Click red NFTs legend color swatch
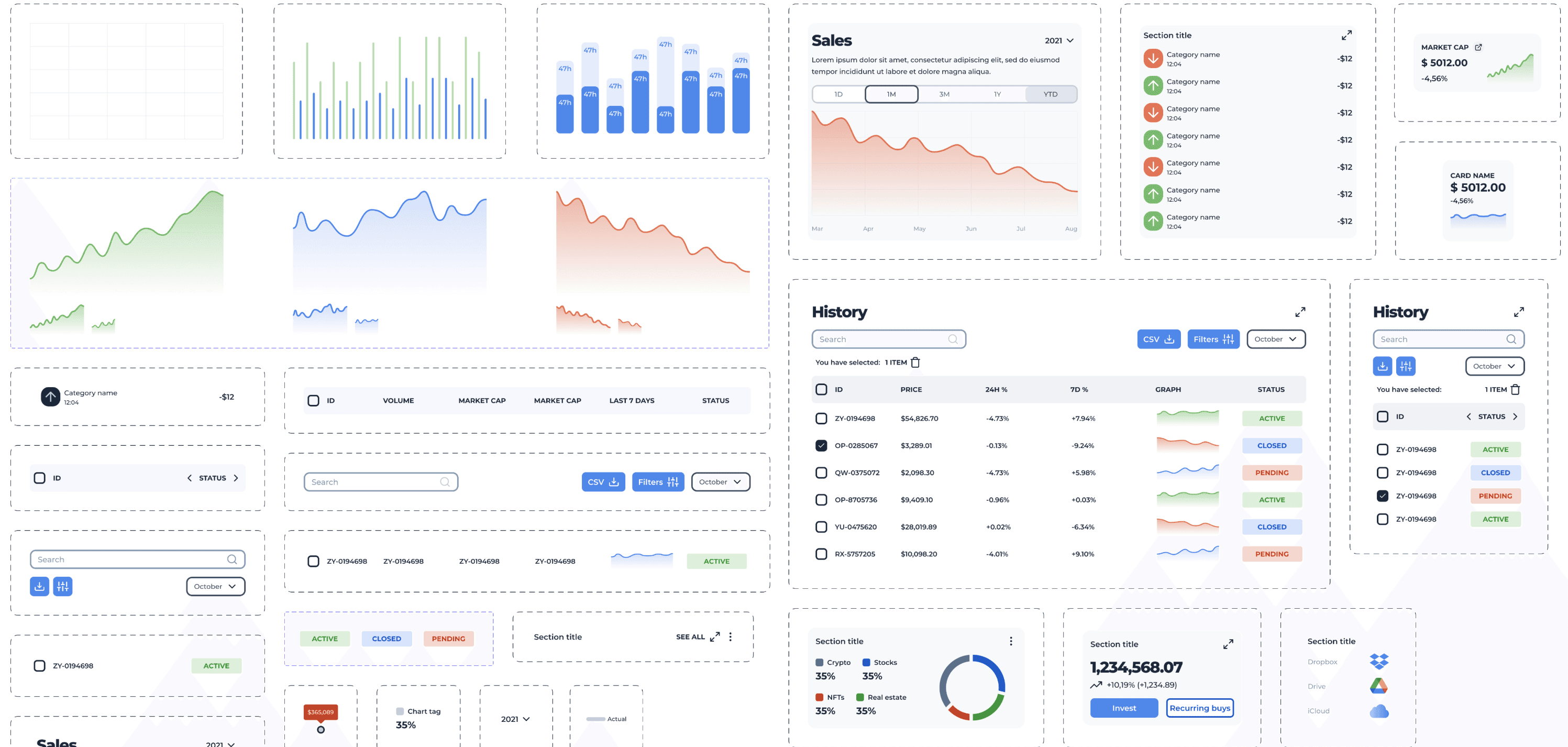Screen dimensions: 1568x747 (x=819, y=697)
